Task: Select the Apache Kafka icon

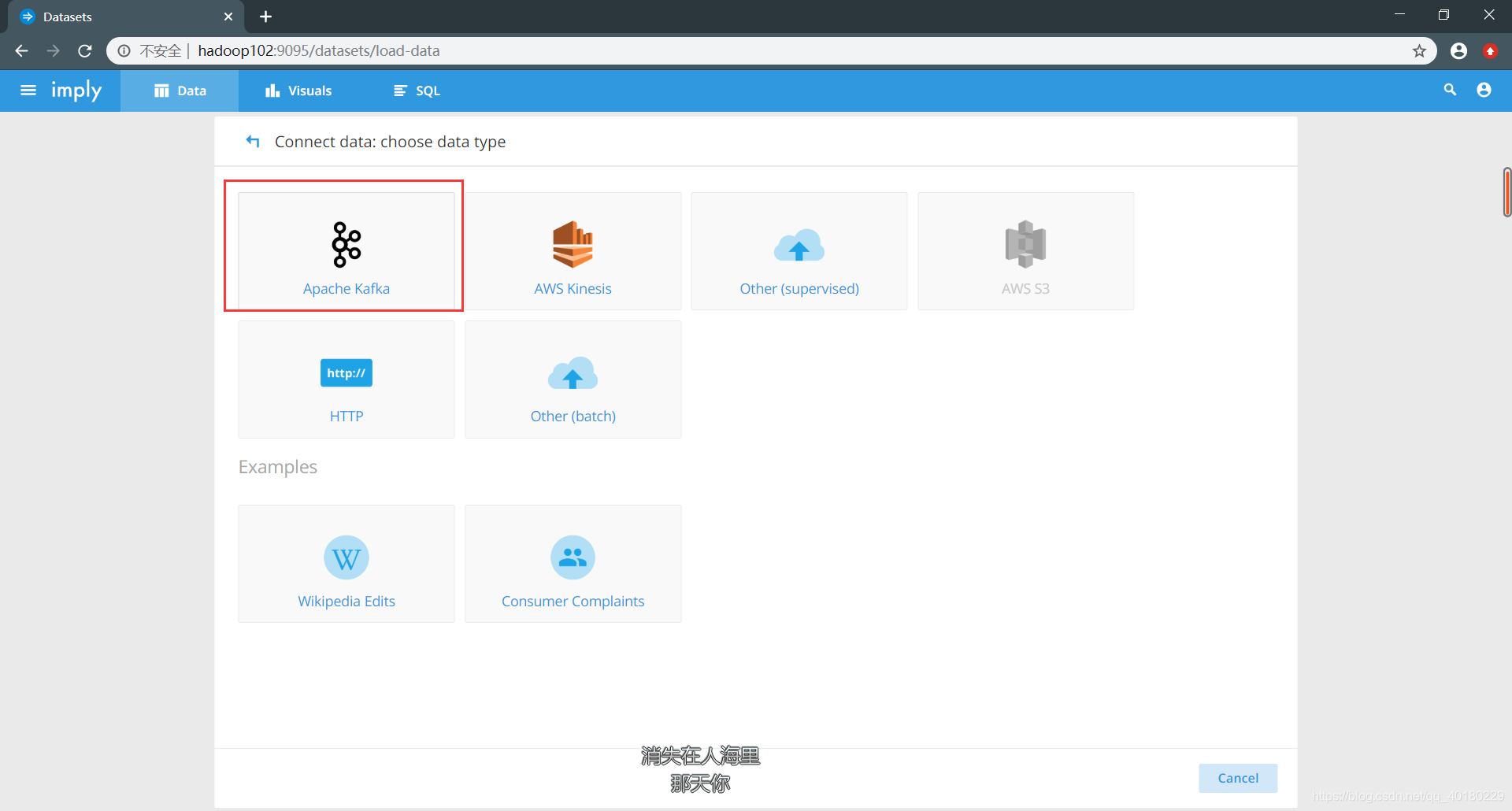Action: (x=346, y=245)
